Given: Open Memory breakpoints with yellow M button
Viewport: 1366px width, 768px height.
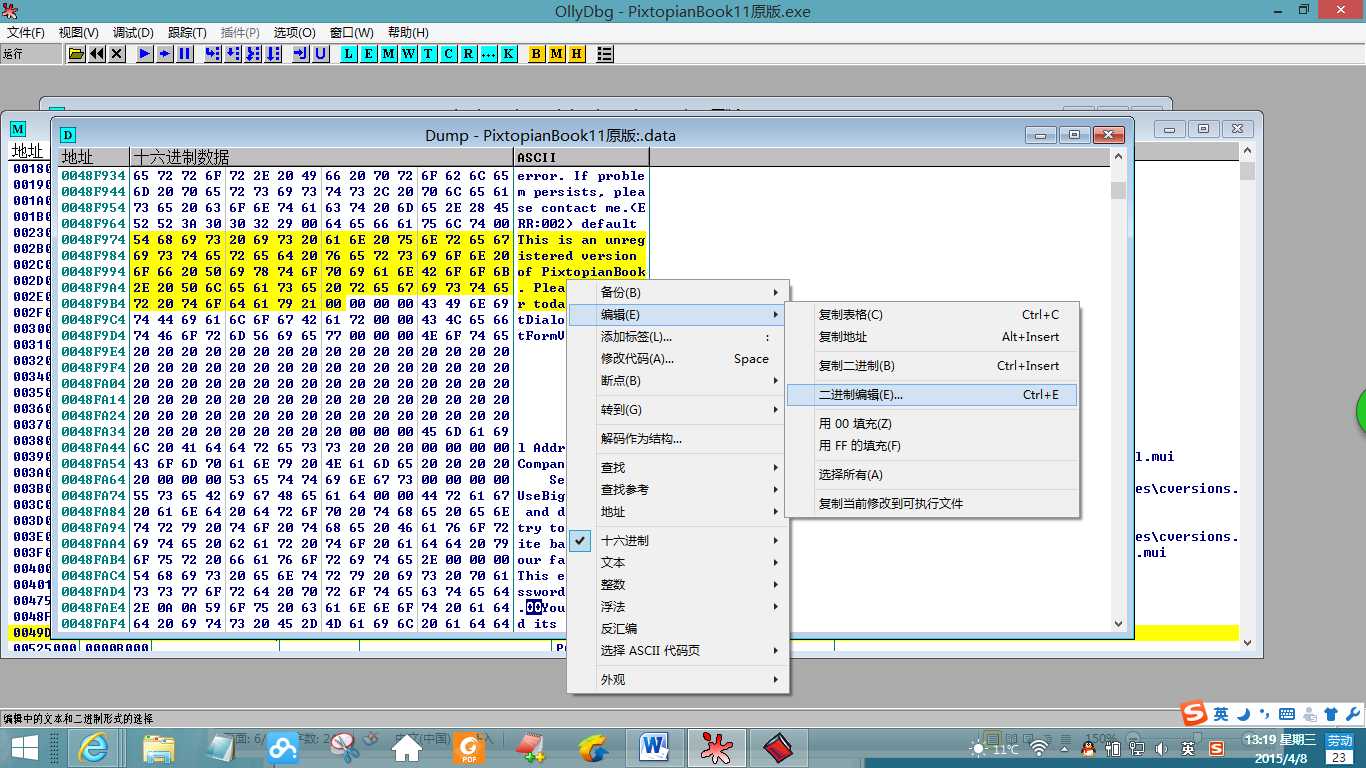Looking at the screenshot, I should point(556,54).
